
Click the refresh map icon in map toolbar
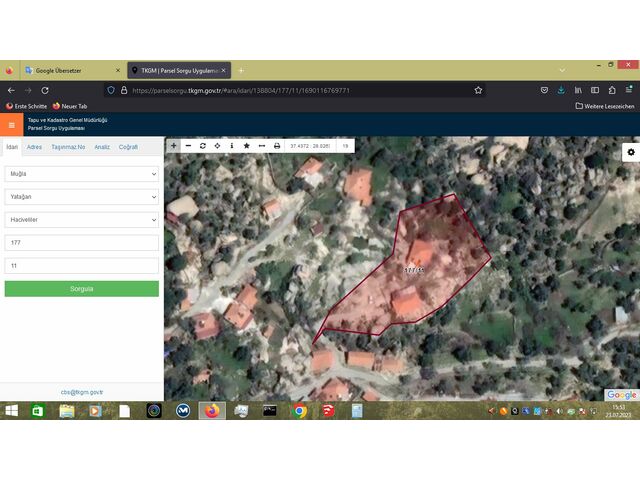click(203, 146)
